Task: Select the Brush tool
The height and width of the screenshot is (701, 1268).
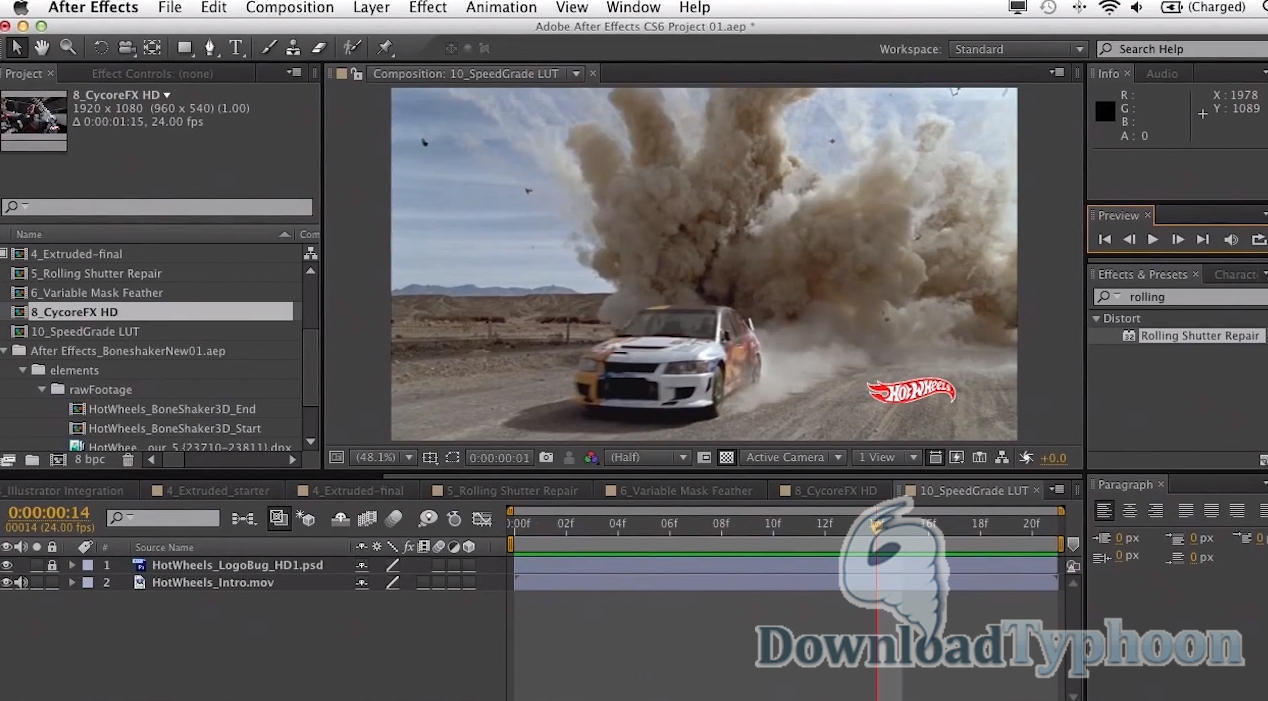Action: pos(269,47)
